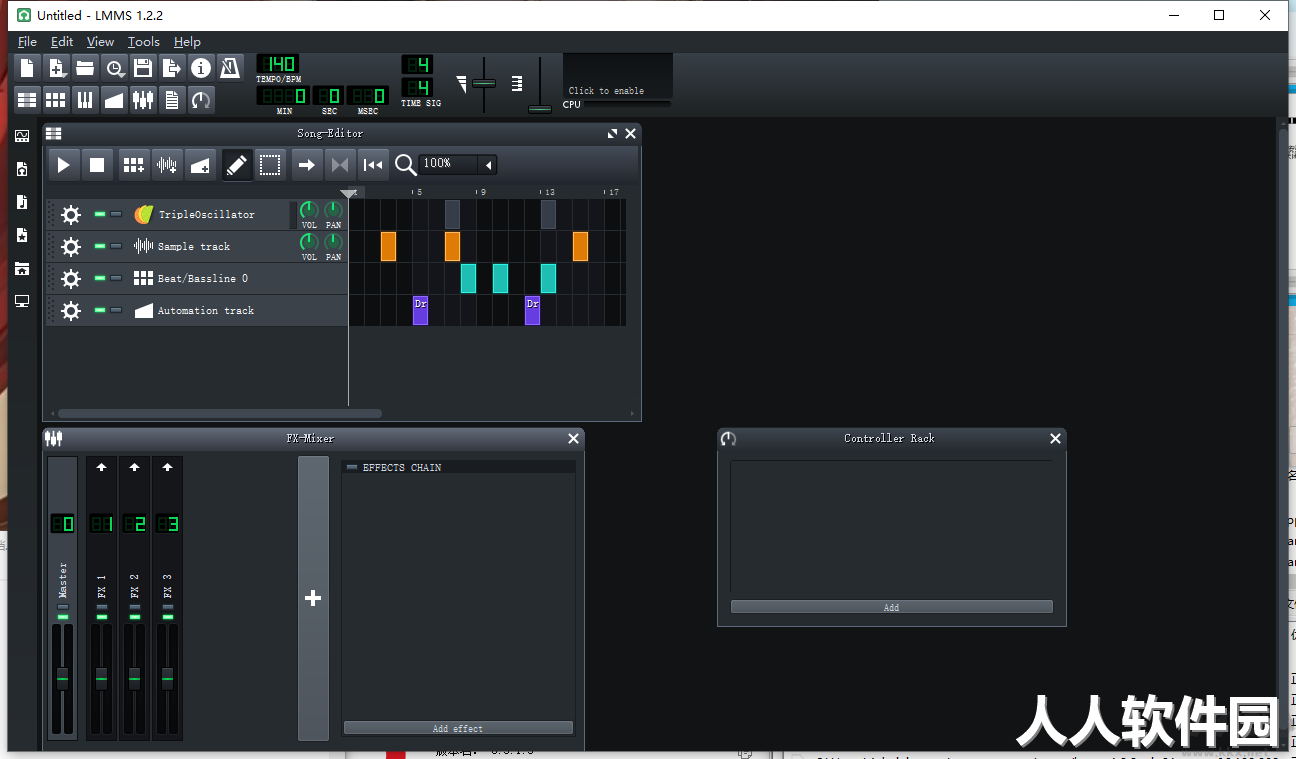Show the Song Editor via toolbar icon
The height and width of the screenshot is (759, 1296).
click(x=27, y=99)
